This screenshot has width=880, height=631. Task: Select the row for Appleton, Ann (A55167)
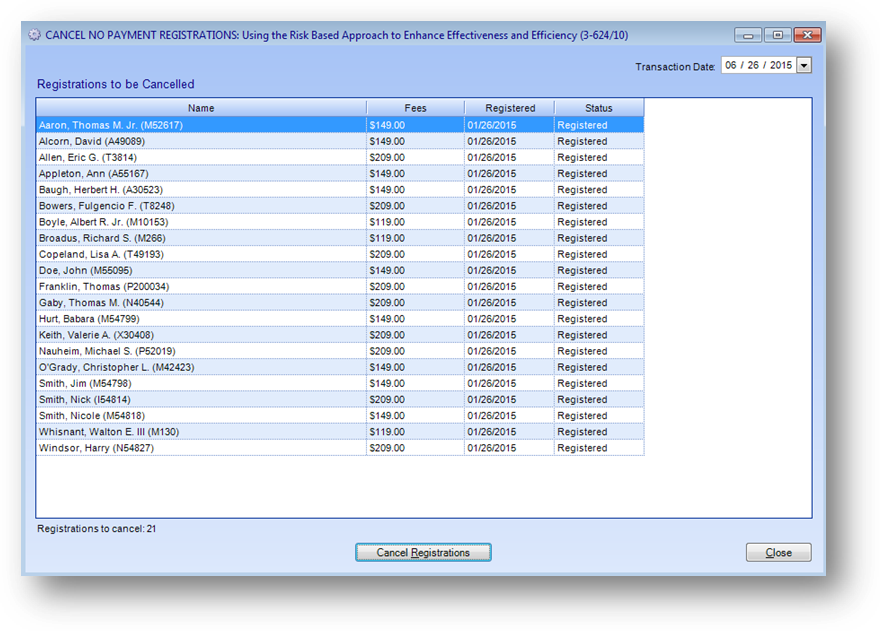(340, 174)
